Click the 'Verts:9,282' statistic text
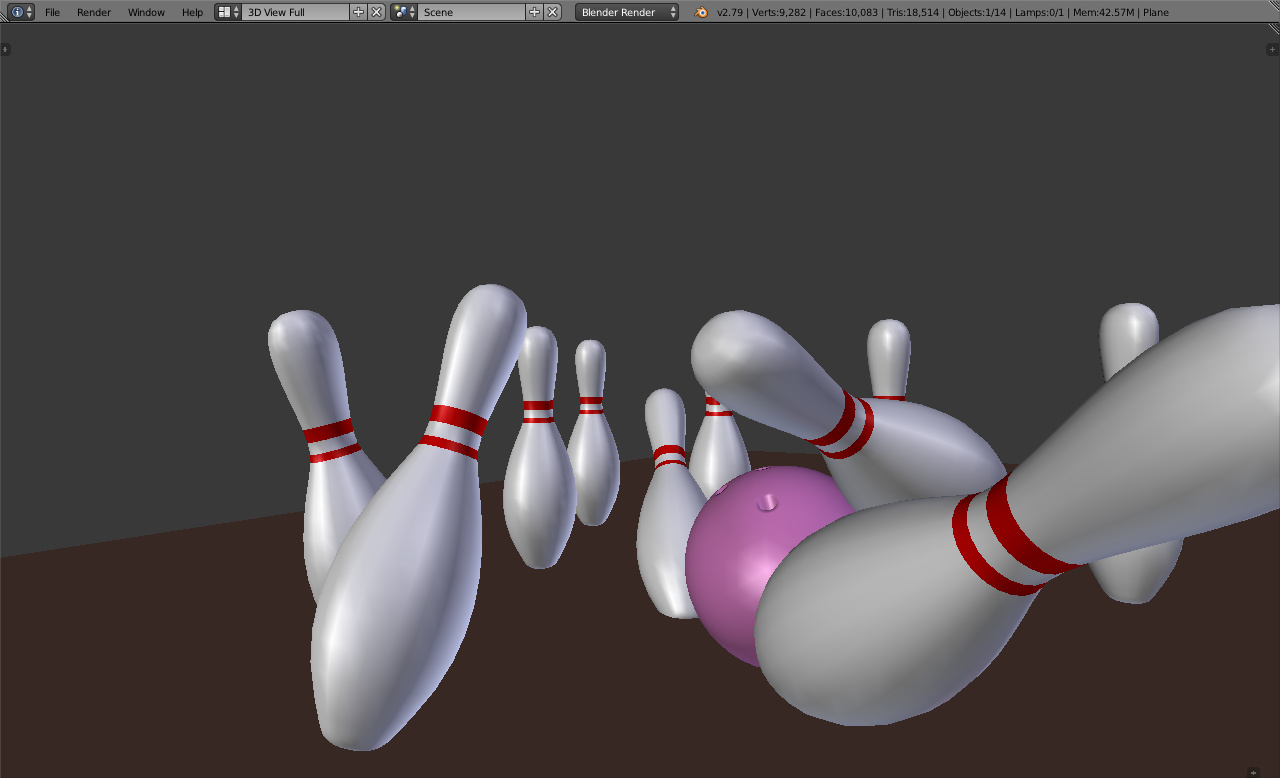The height and width of the screenshot is (778, 1280). coord(779,13)
